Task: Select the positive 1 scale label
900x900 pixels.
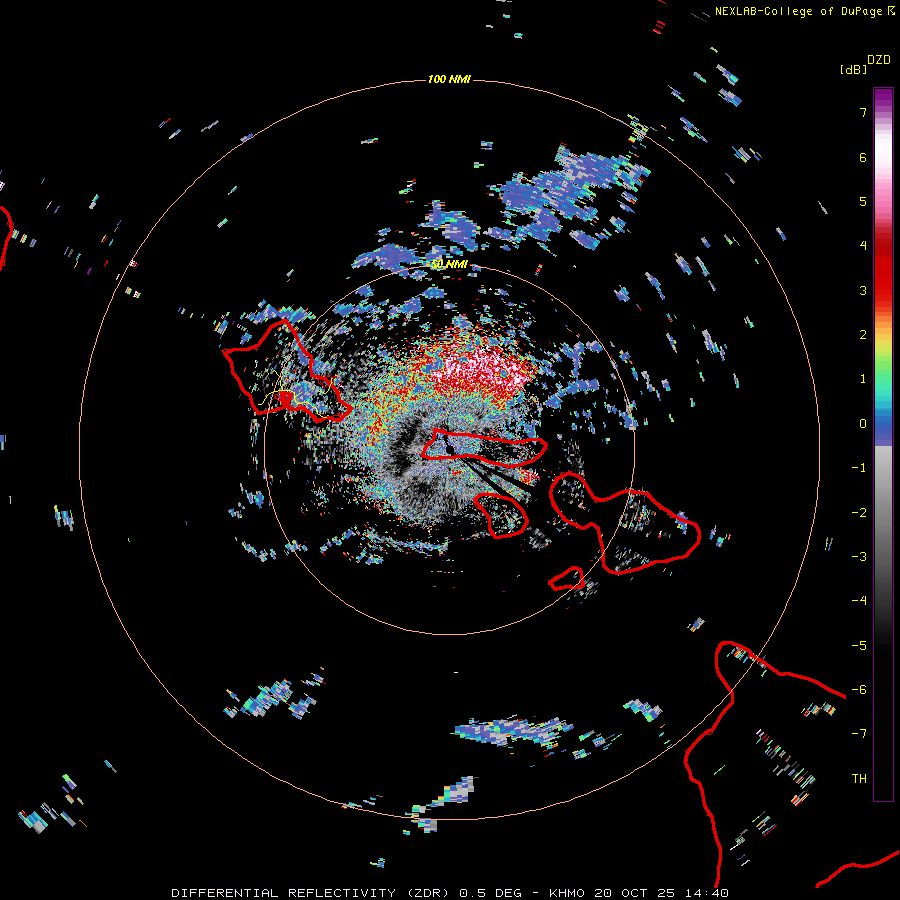Action: tap(863, 379)
